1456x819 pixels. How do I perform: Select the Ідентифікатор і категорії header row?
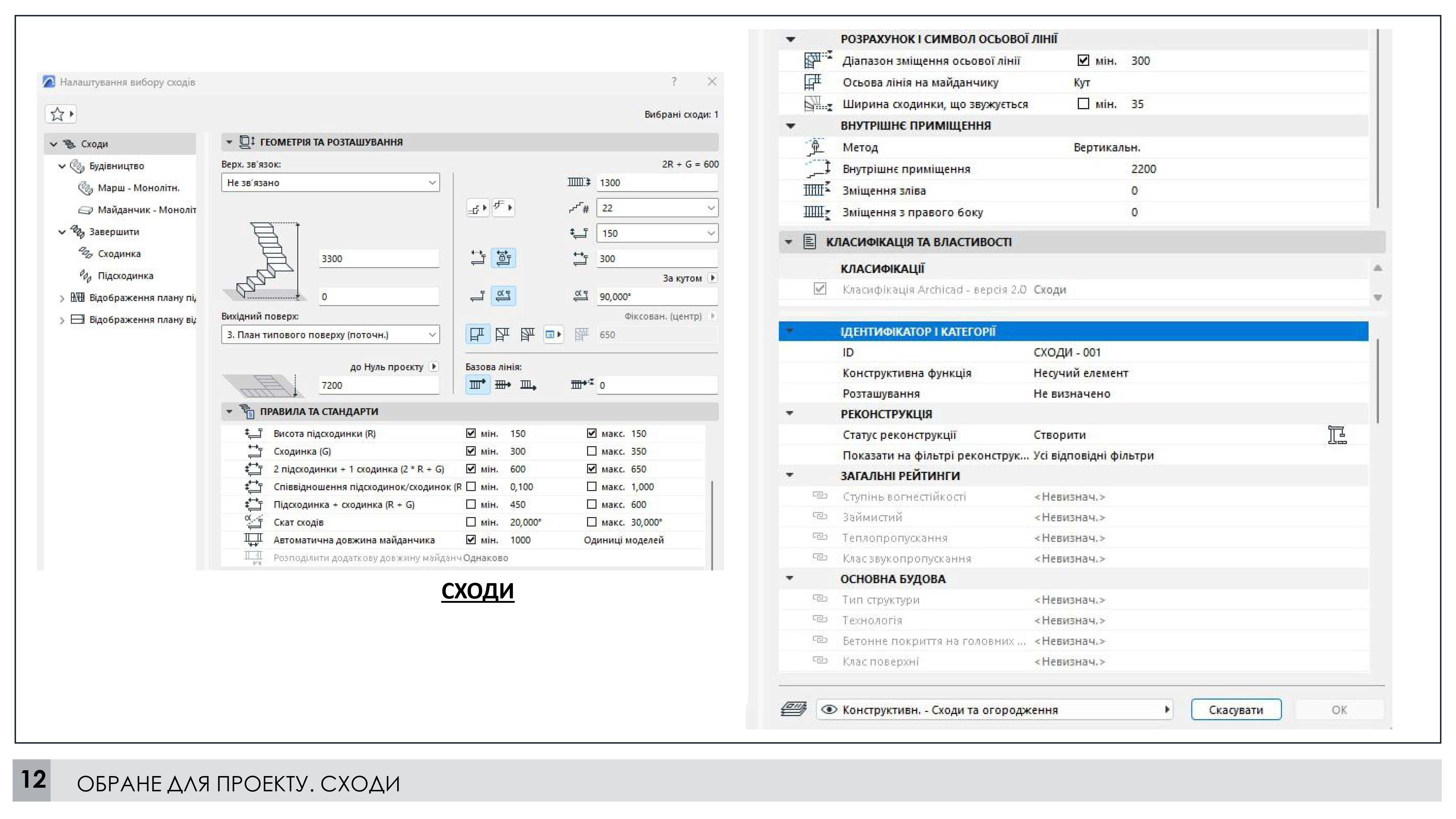[1073, 331]
